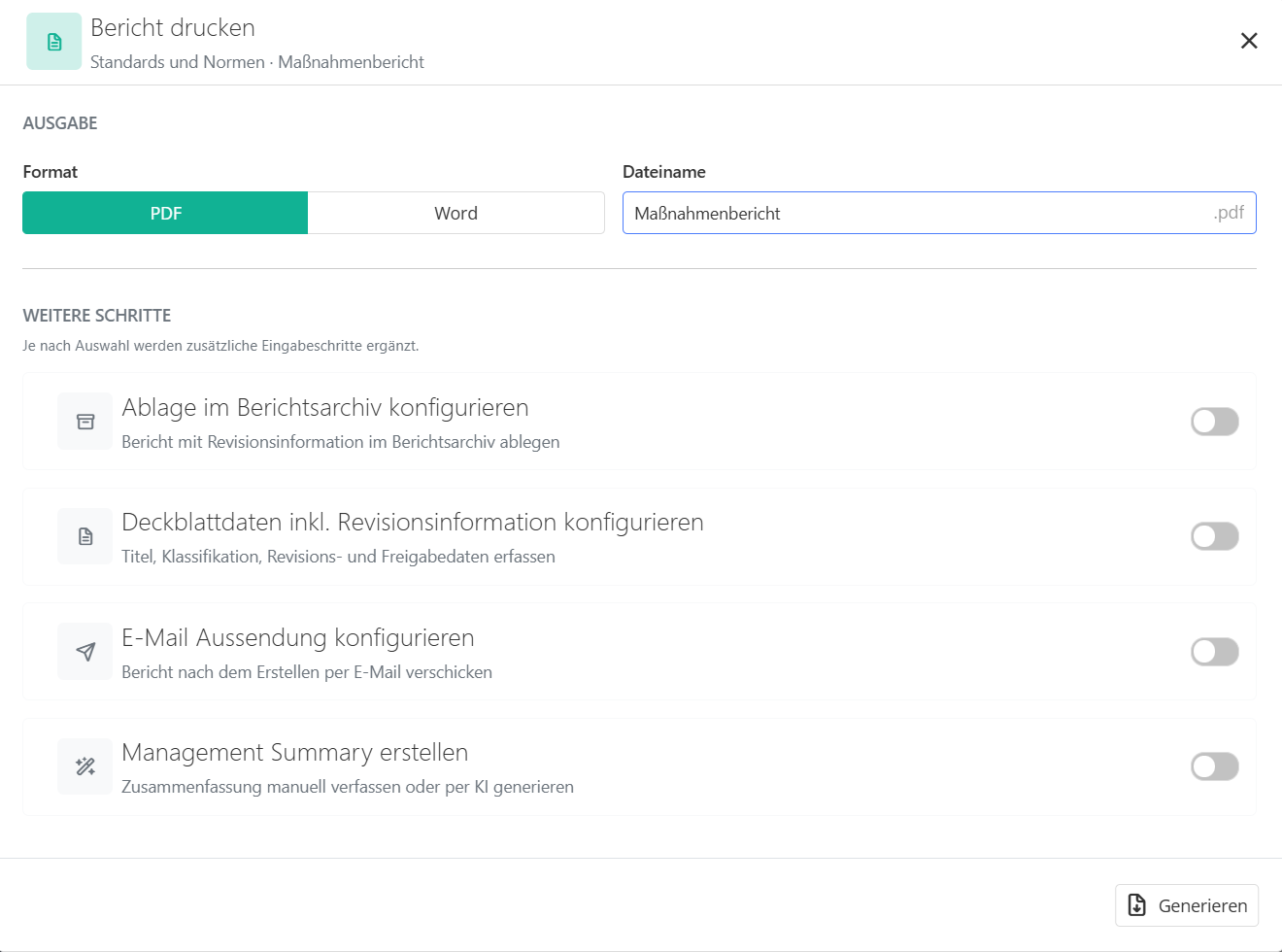1282x952 pixels.
Task: Close the Bericht drucken dialog
Action: (x=1249, y=41)
